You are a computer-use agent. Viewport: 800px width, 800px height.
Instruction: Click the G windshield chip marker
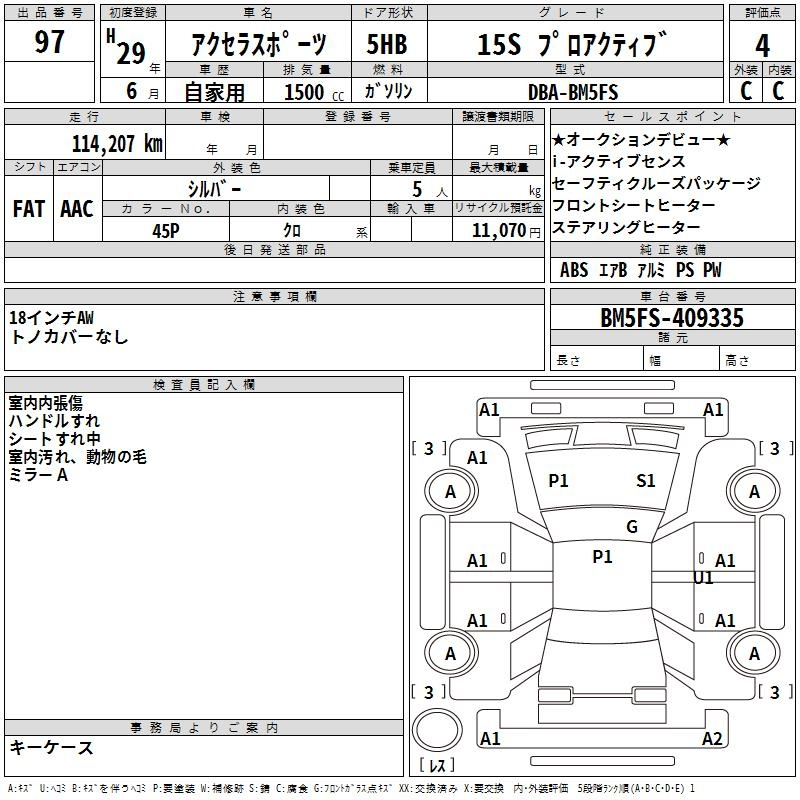(631, 527)
